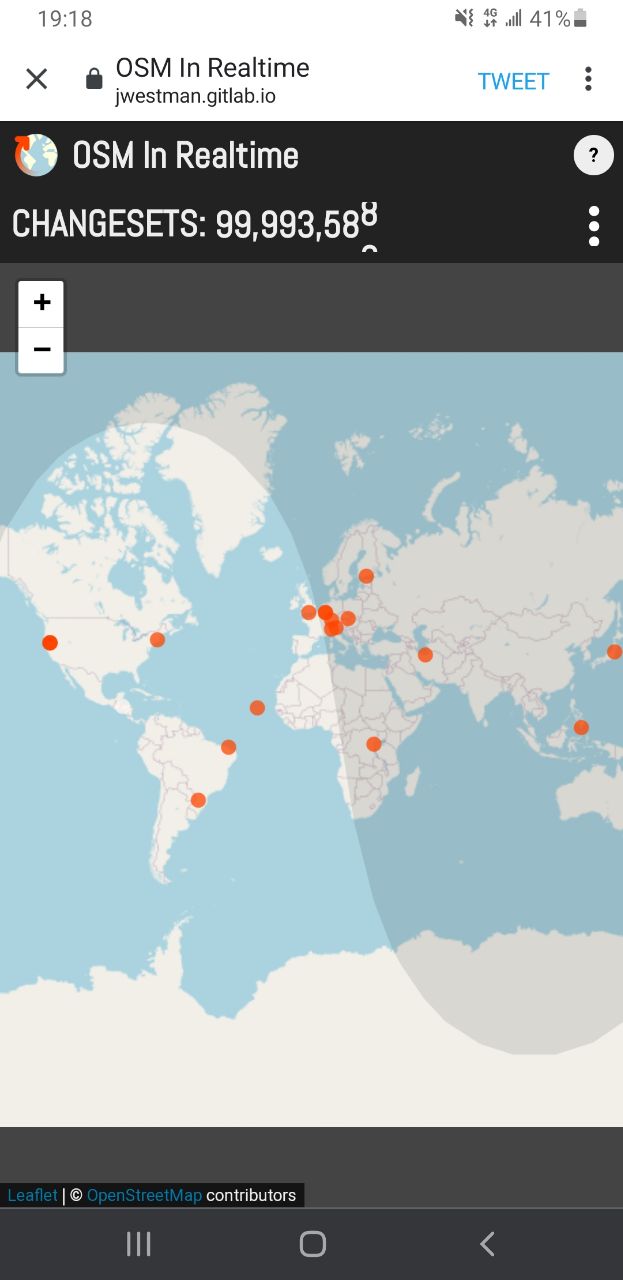
Task: Tap the muted sound icon in status bar
Action: (x=464, y=18)
